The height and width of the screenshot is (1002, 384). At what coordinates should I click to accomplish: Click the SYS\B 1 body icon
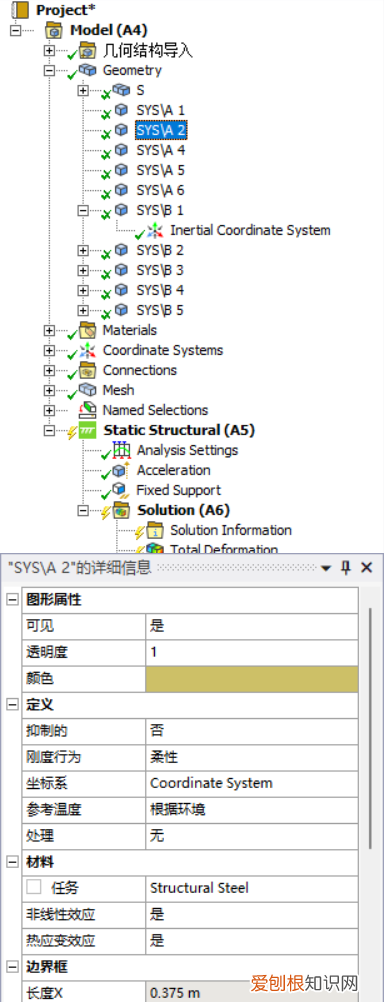(x=121, y=210)
